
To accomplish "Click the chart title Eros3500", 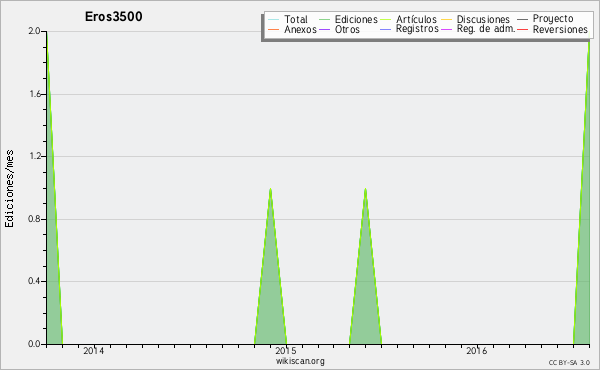I will point(114,16).
